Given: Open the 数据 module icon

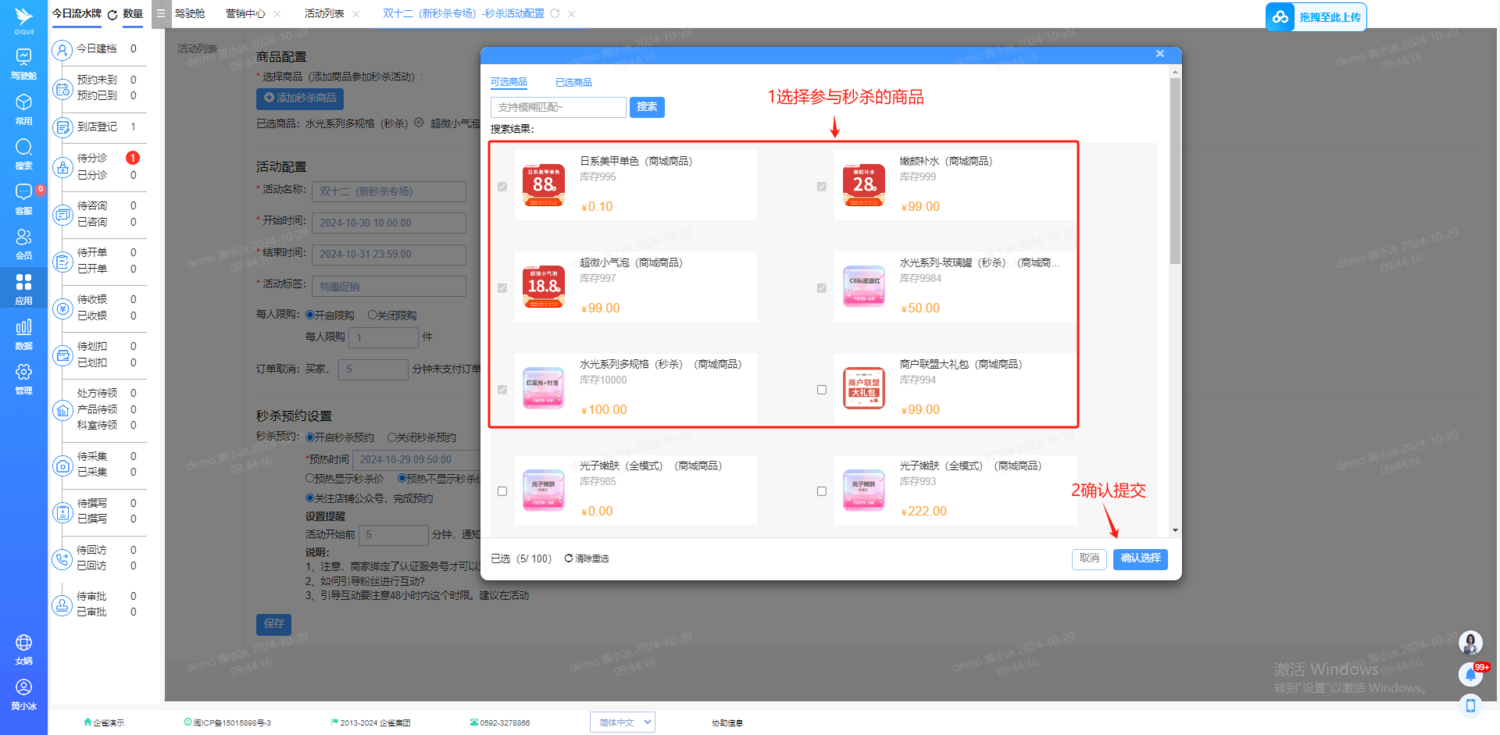Looking at the screenshot, I should coord(23,331).
